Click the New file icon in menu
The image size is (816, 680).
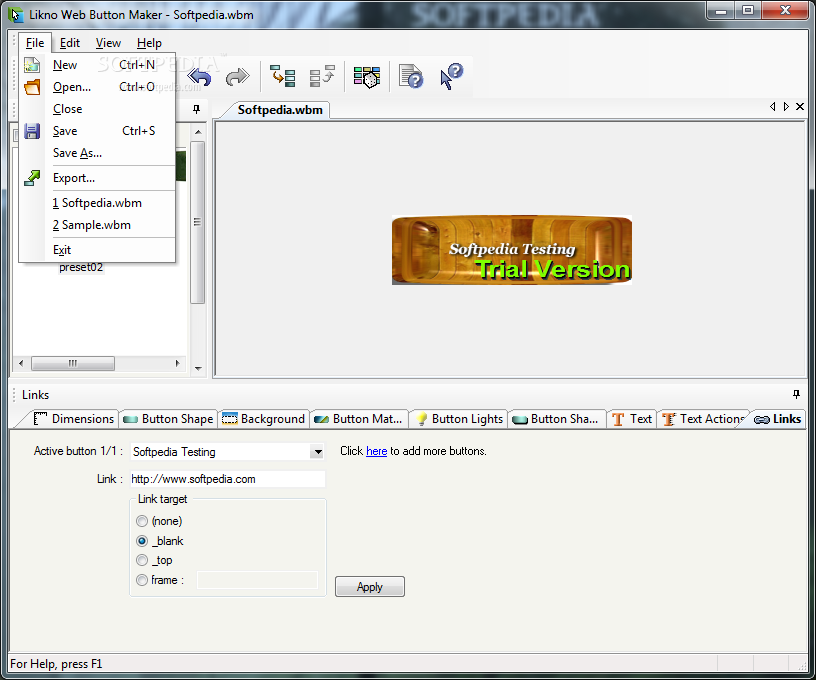(32, 65)
